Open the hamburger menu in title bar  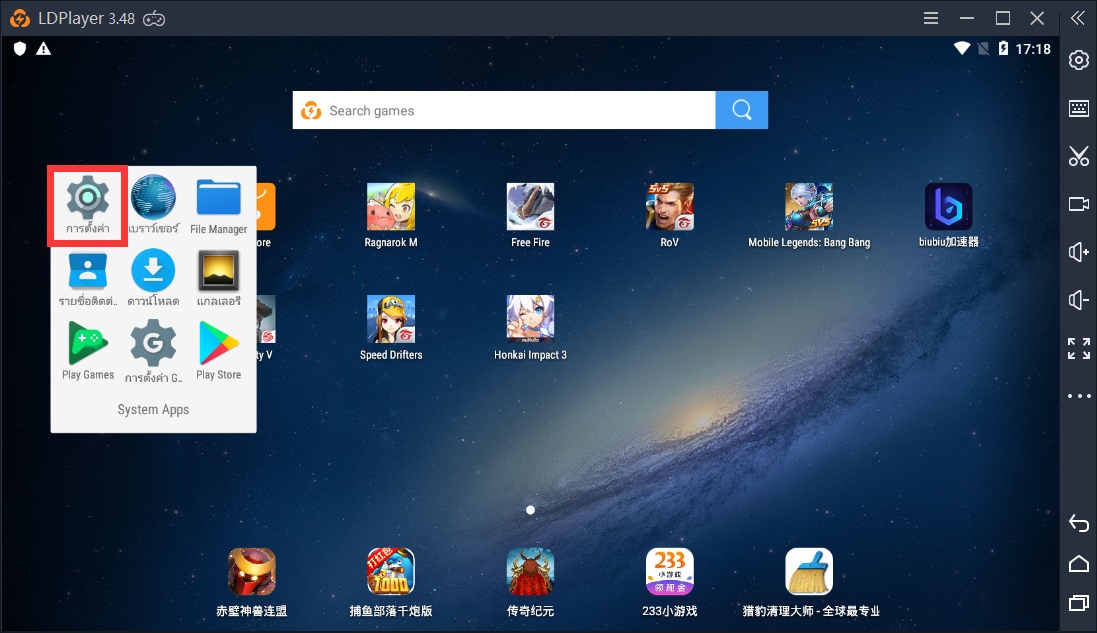coord(930,17)
